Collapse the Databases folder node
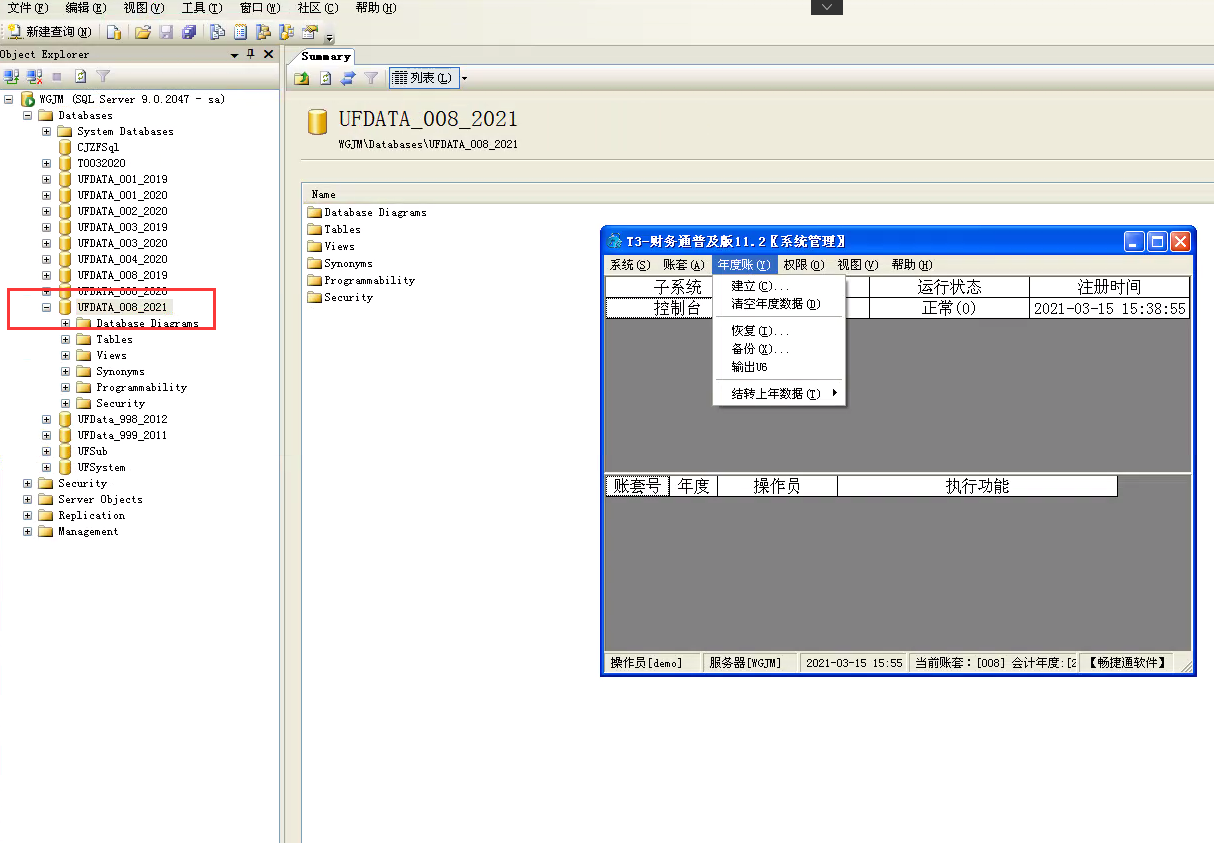Screen dimensions: 1214x843 click(28, 116)
